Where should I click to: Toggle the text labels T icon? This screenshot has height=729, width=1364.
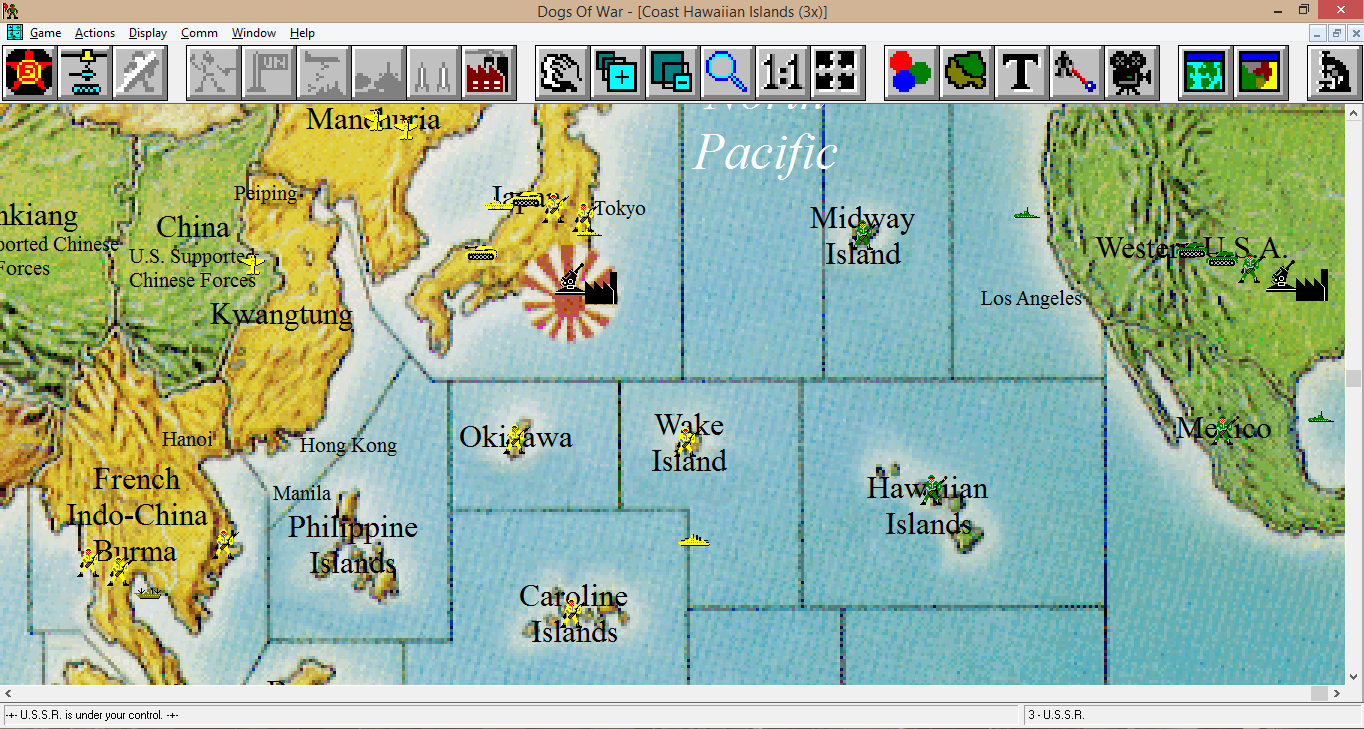coord(1022,72)
